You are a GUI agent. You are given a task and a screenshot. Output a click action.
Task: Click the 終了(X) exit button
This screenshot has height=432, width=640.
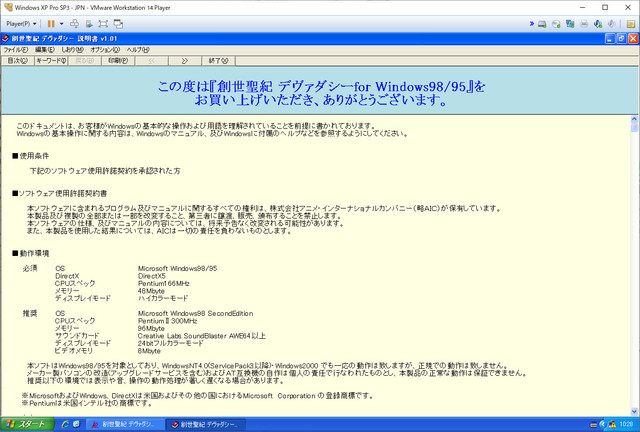tap(218, 61)
